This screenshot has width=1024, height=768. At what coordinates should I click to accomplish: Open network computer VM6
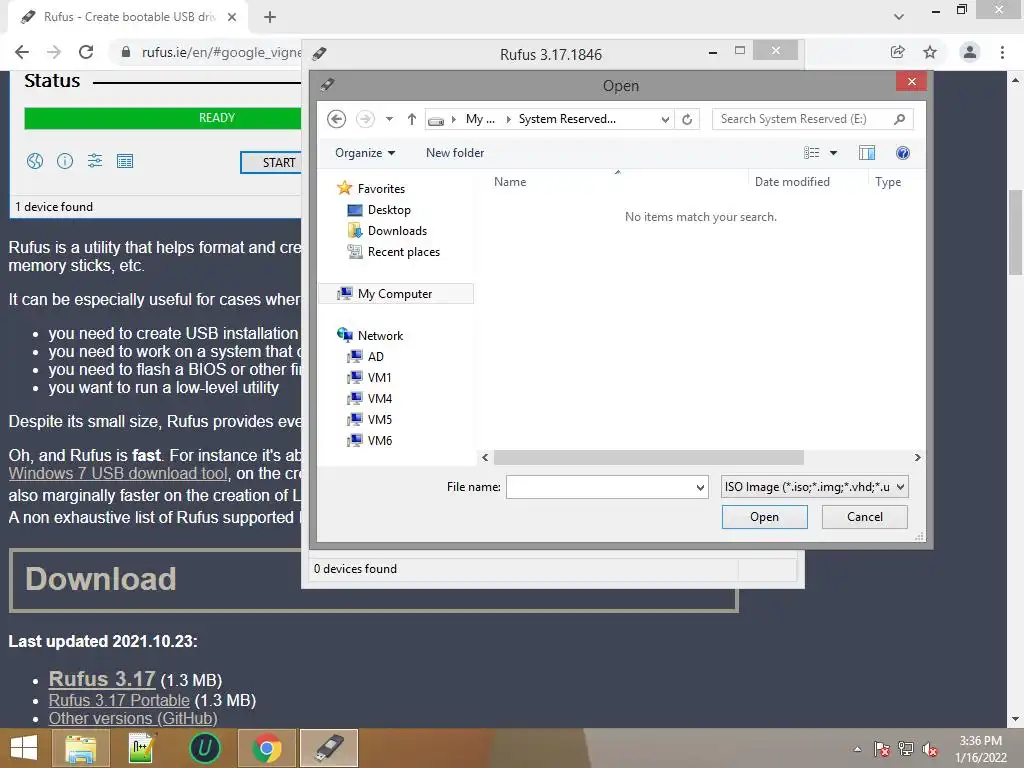(x=379, y=440)
